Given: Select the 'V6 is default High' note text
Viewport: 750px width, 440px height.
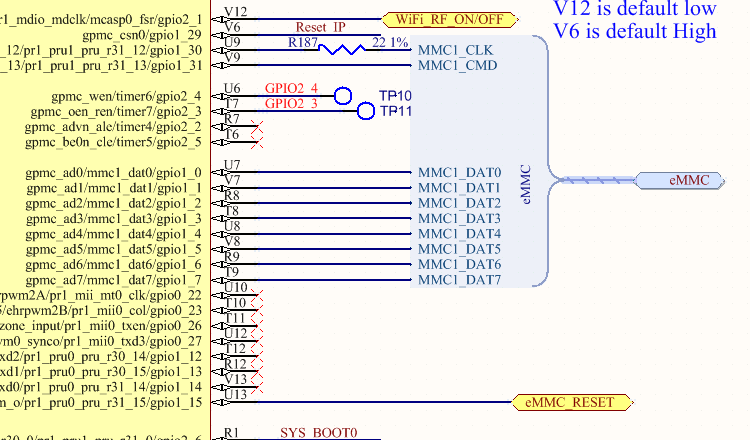Looking at the screenshot, I should [x=635, y=32].
